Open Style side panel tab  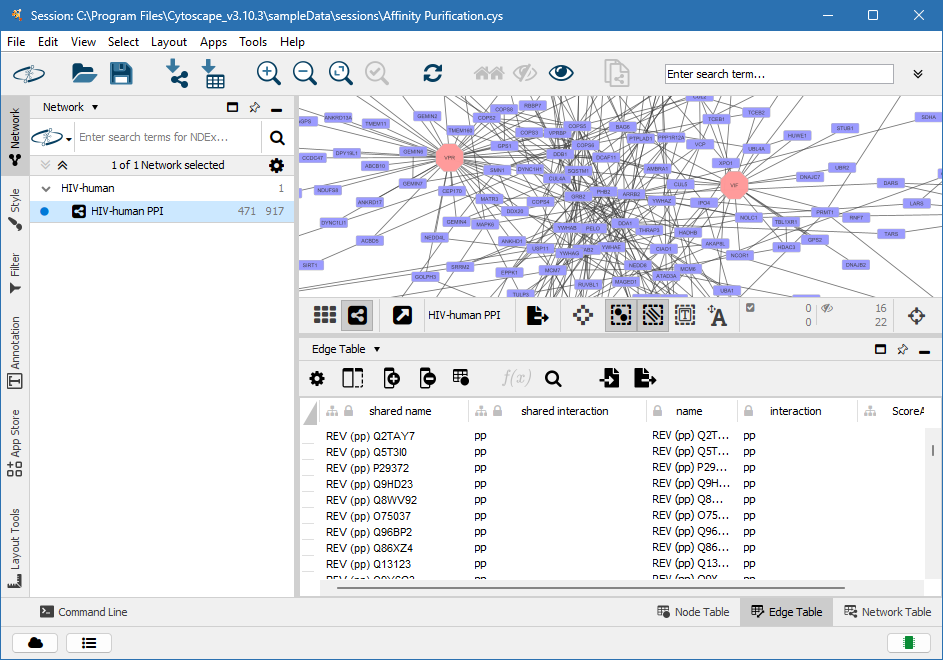[x=15, y=209]
